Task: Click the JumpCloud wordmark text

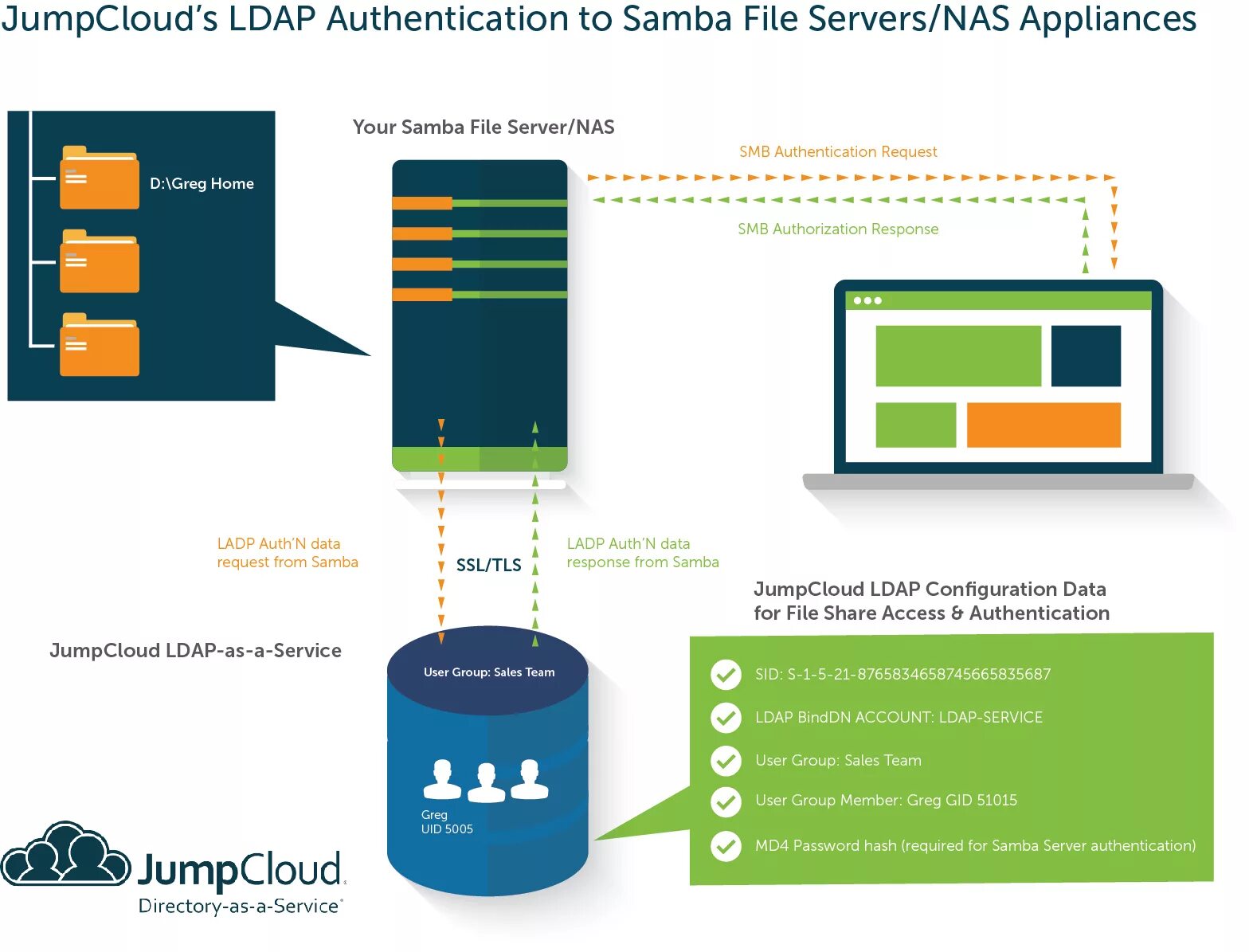Action: [241, 871]
